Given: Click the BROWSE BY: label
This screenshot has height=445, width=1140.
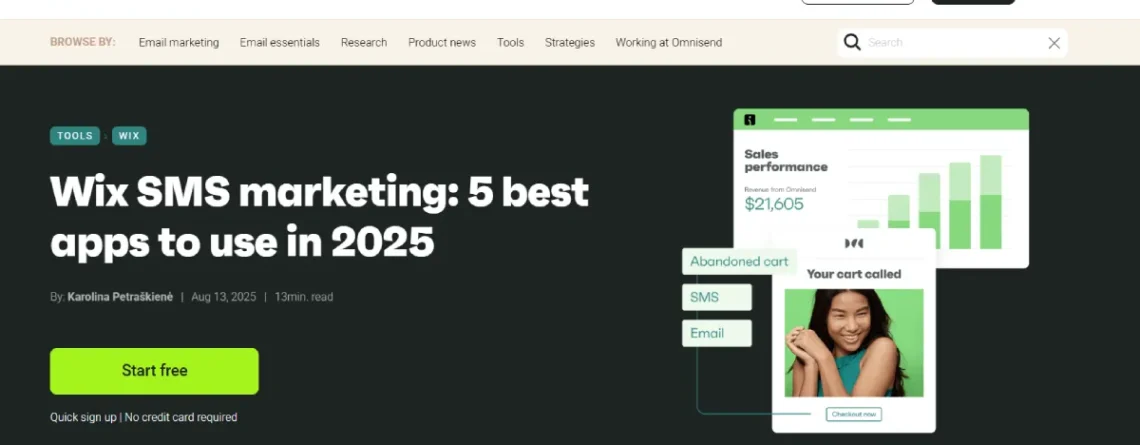Looking at the screenshot, I should [x=82, y=42].
